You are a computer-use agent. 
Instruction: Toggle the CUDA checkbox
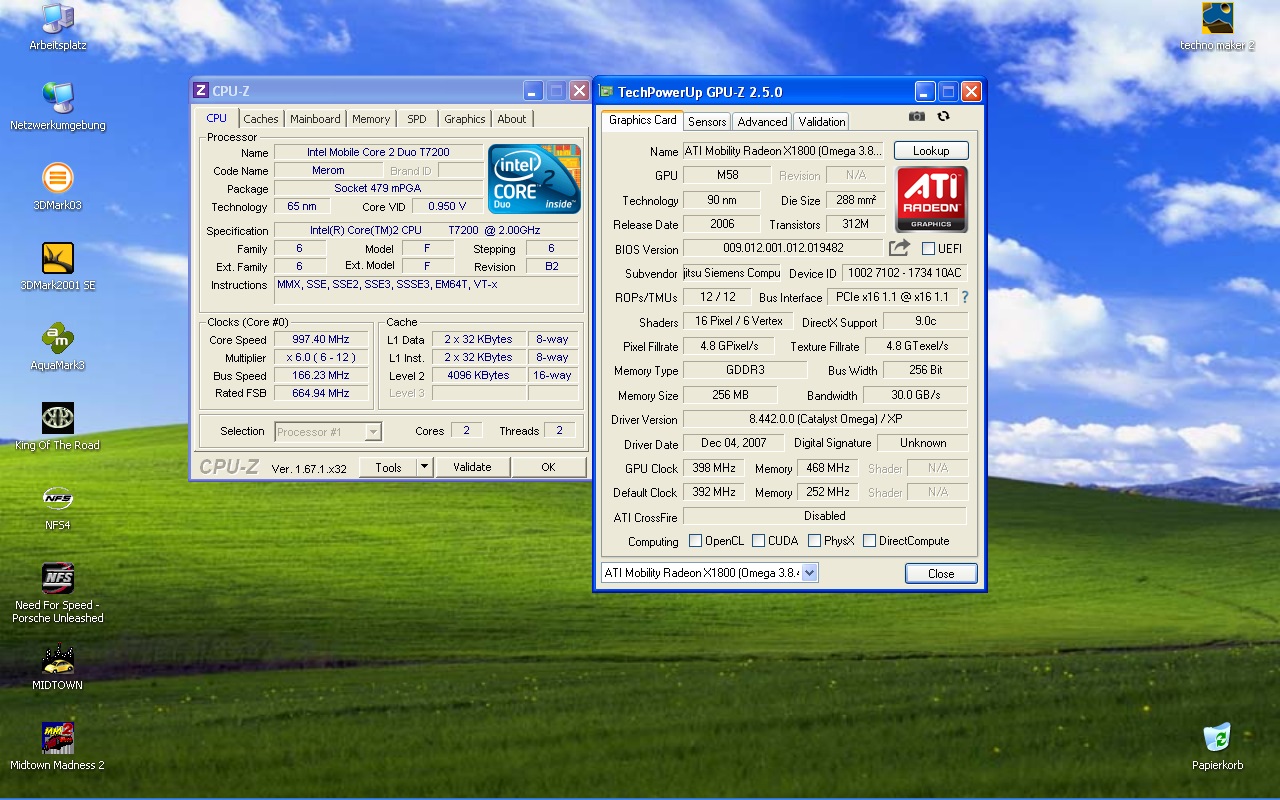point(758,541)
